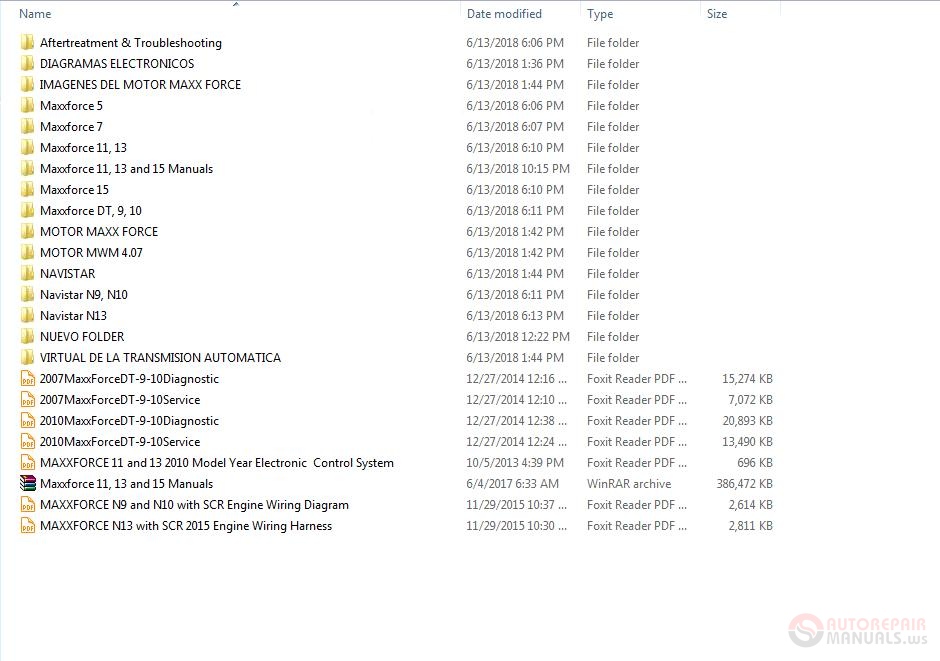940x661 pixels.
Task: Select 'MAXXFORCE N9 and N10 with SCR Engine Wiring Diagram'
Action: (194, 505)
